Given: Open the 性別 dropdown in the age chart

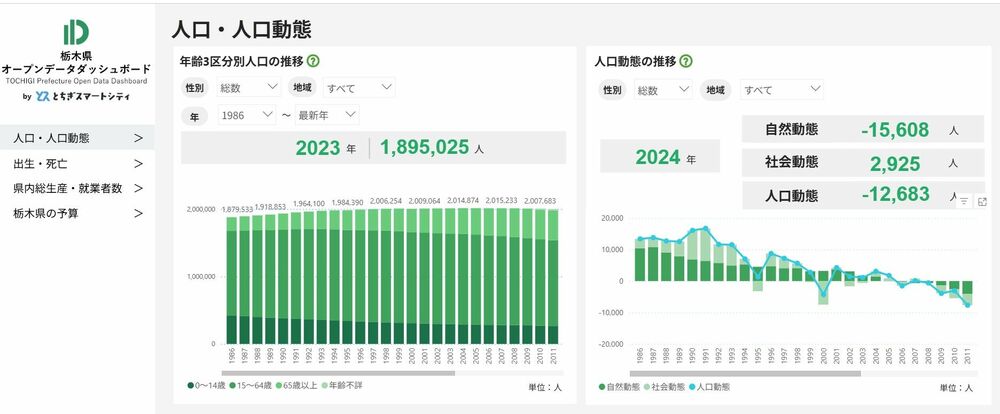Looking at the screenshot, I should coord(248,88).
